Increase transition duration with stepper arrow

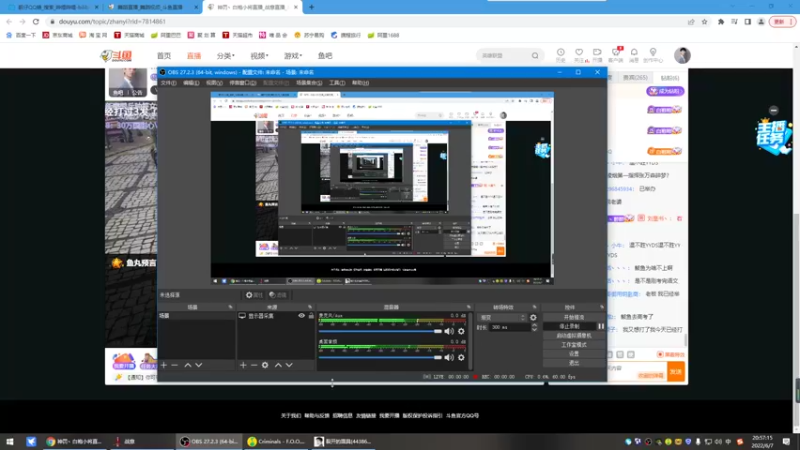coord(534,325)
